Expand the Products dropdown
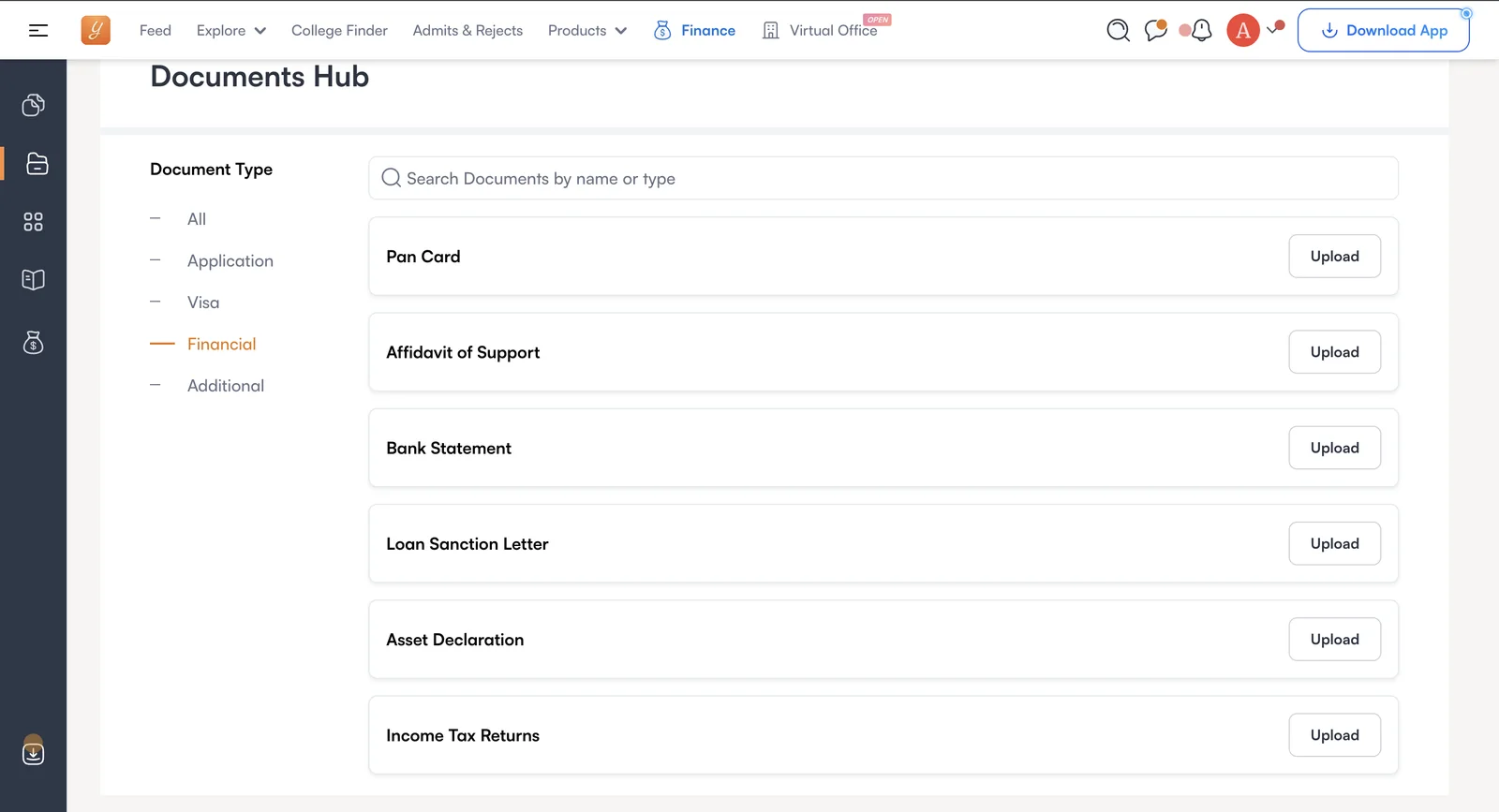Image resolution: width=1499 pixels, height=812 pixels. click(x=587, y=31)
